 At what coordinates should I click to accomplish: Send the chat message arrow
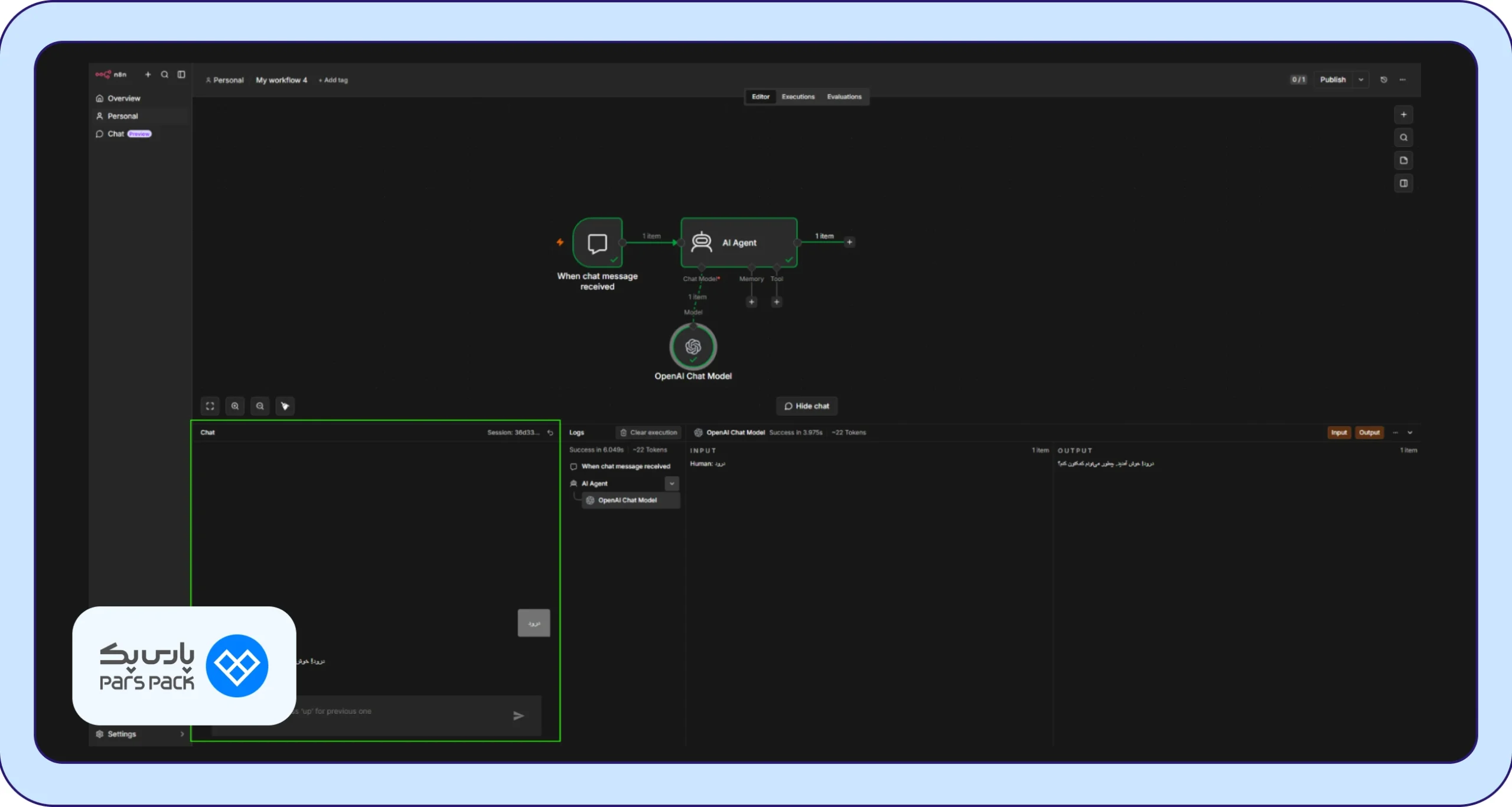[x=519, y=716]
